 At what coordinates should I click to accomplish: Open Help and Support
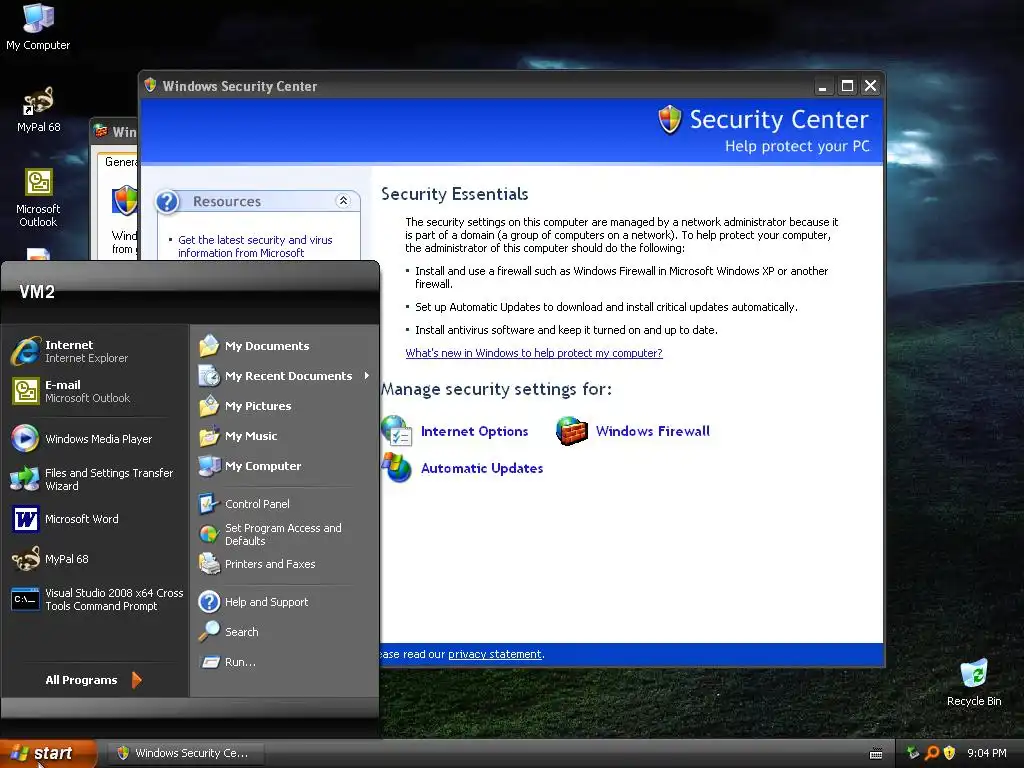[x=285, y=601]
